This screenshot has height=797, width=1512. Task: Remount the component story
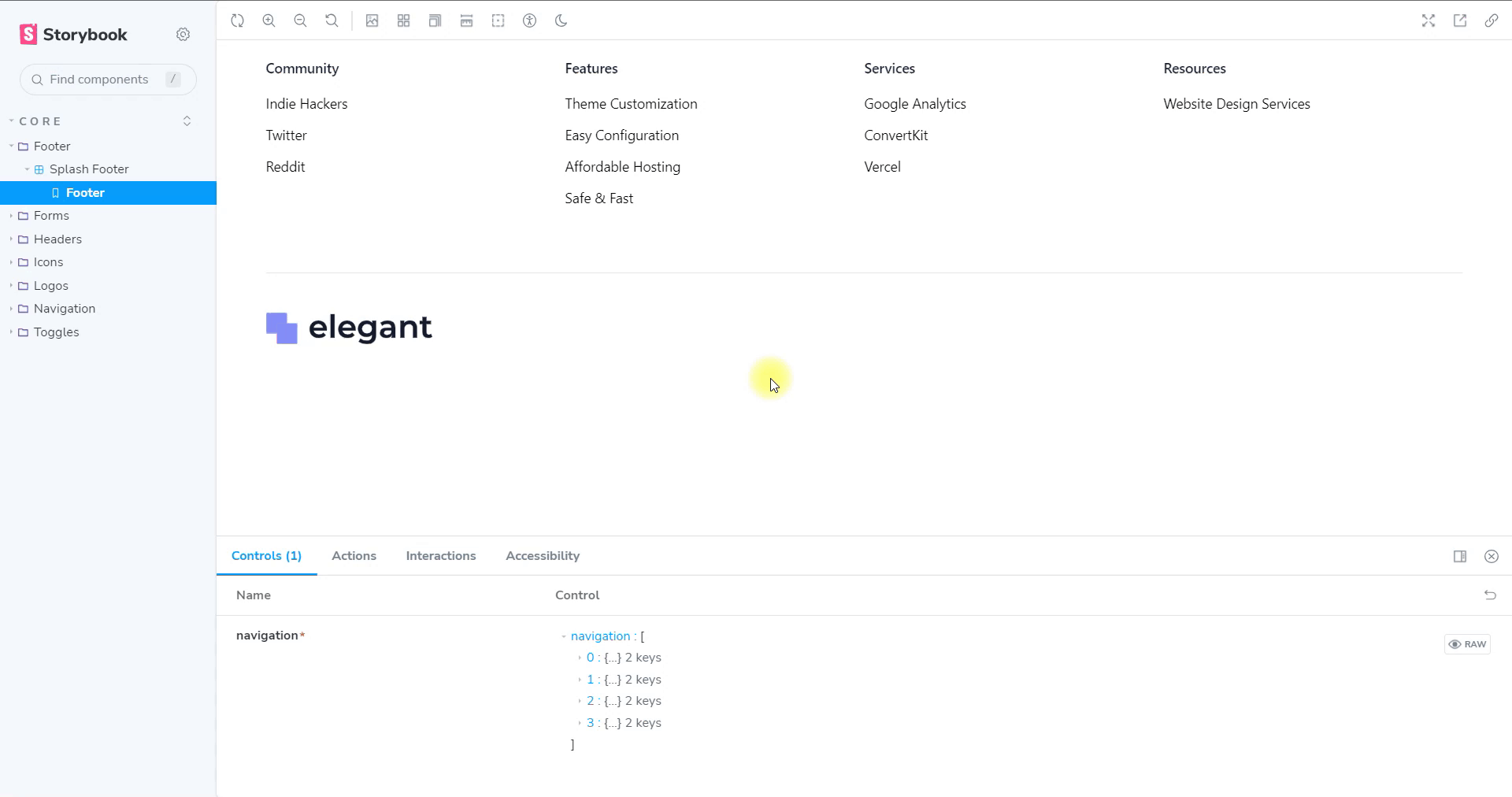(238, 20)
